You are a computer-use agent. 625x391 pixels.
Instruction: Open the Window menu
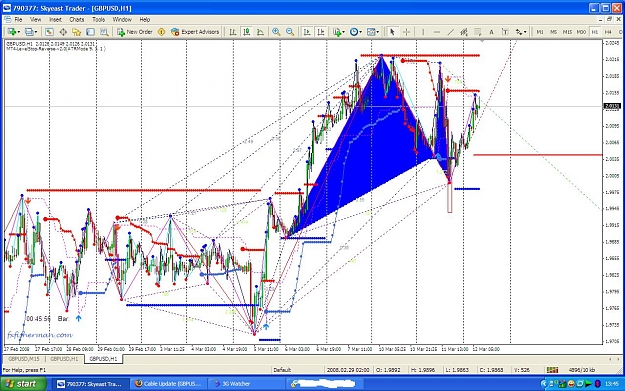[x=122, y=20]
